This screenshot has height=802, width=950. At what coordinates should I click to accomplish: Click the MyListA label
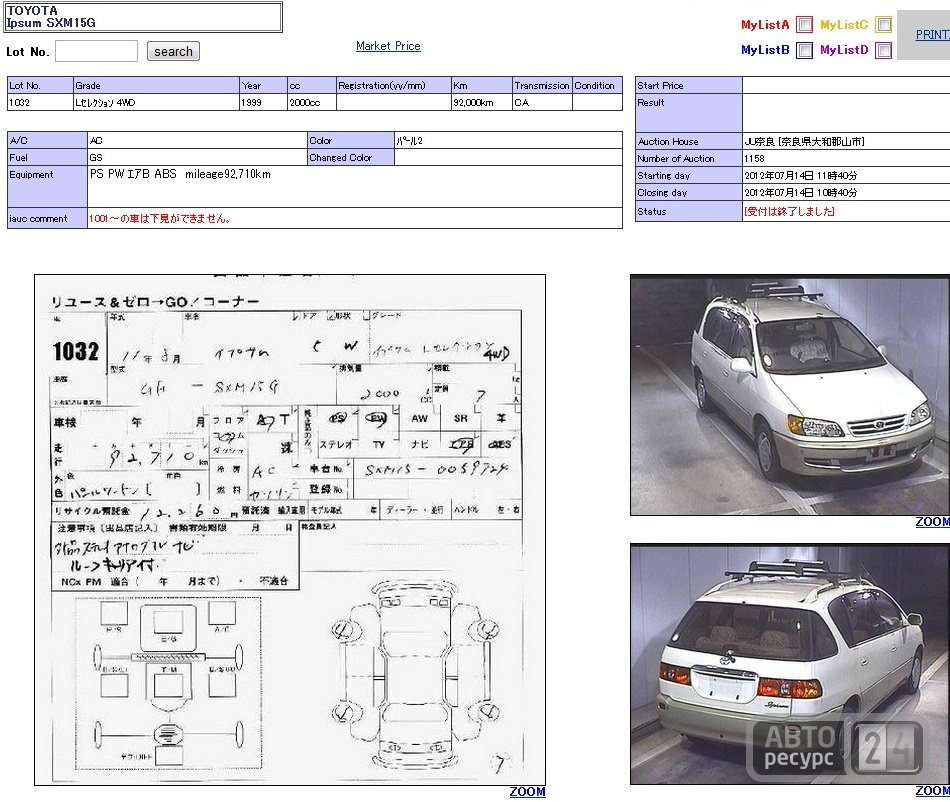click(765, 25)
